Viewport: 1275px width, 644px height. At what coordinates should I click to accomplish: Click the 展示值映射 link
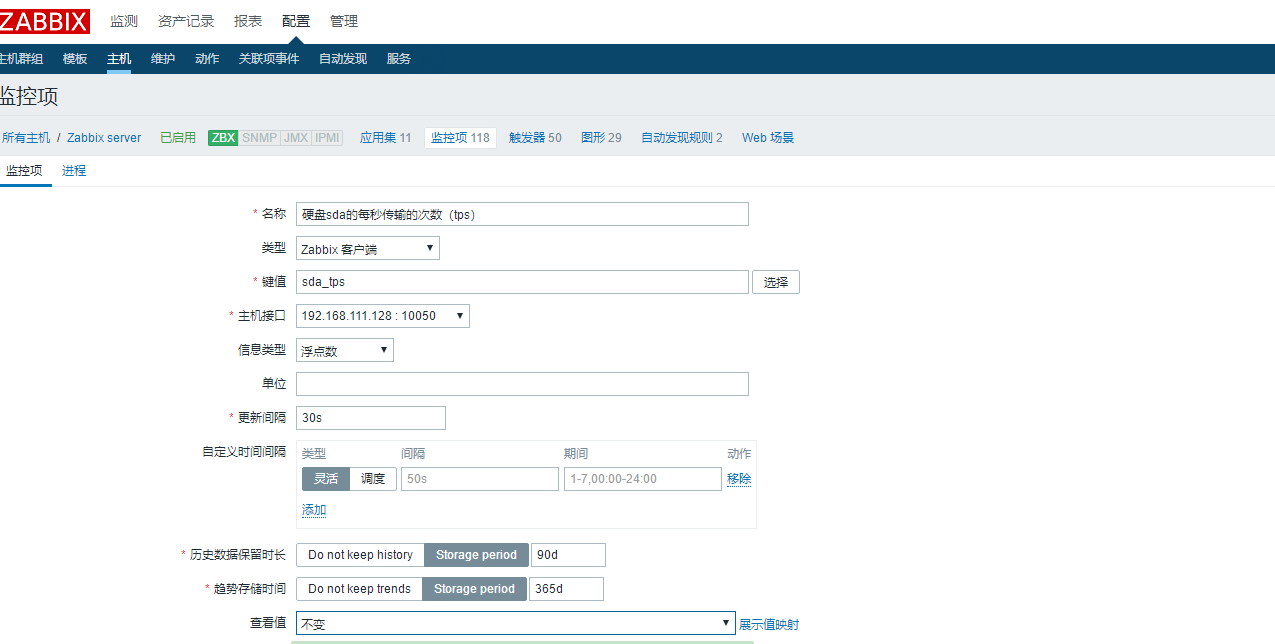(769, 624)
